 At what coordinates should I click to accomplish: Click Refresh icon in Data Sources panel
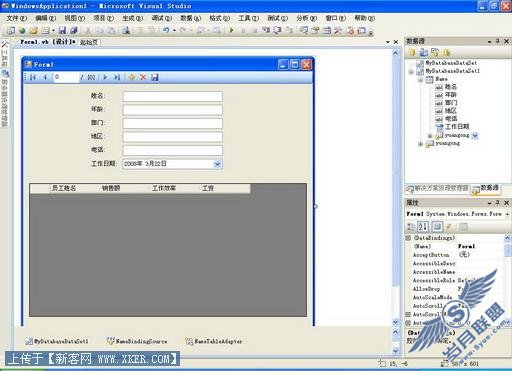pos(447,52)
